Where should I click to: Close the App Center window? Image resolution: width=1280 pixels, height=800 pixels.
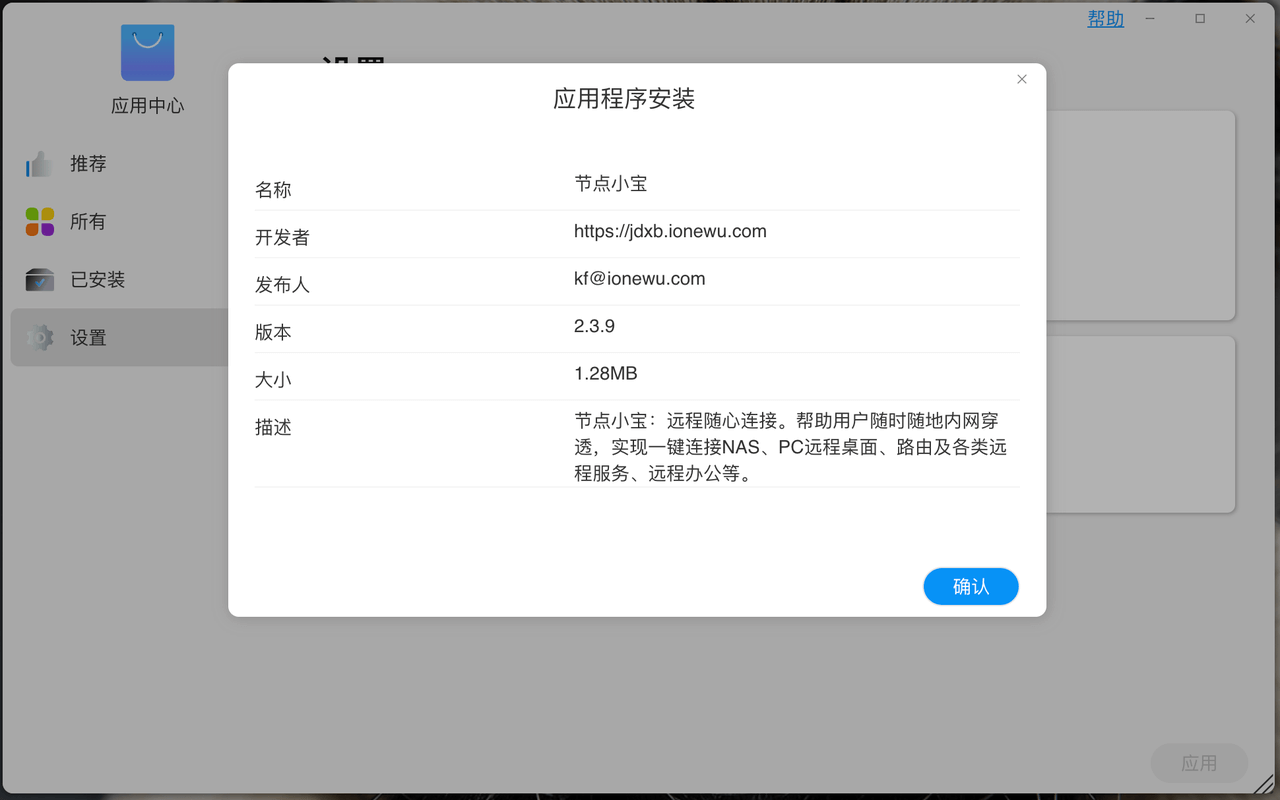tap(1250, 19)
